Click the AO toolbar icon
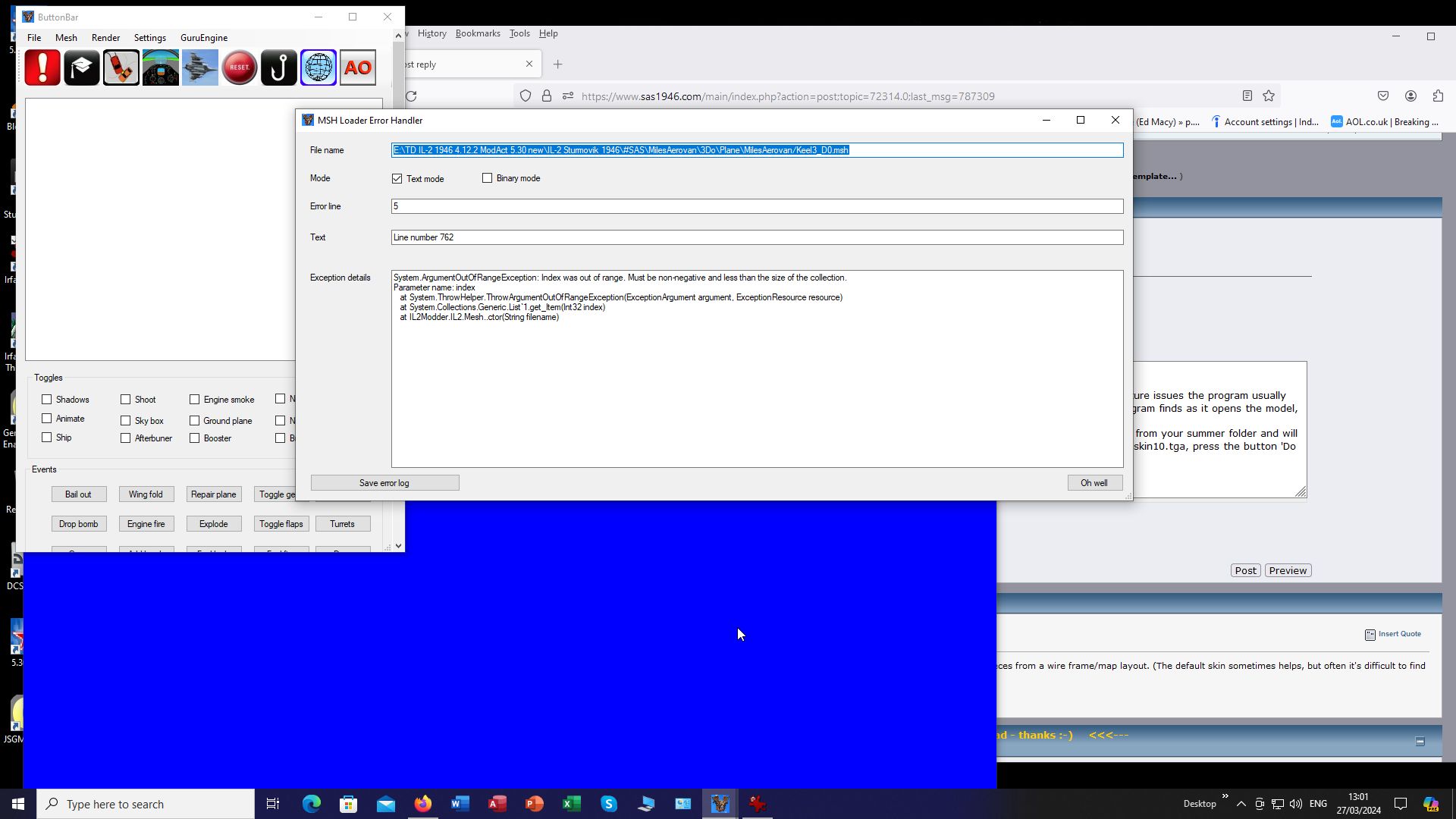The height and width of the screenshot is (819, 1456). (358, 68)
